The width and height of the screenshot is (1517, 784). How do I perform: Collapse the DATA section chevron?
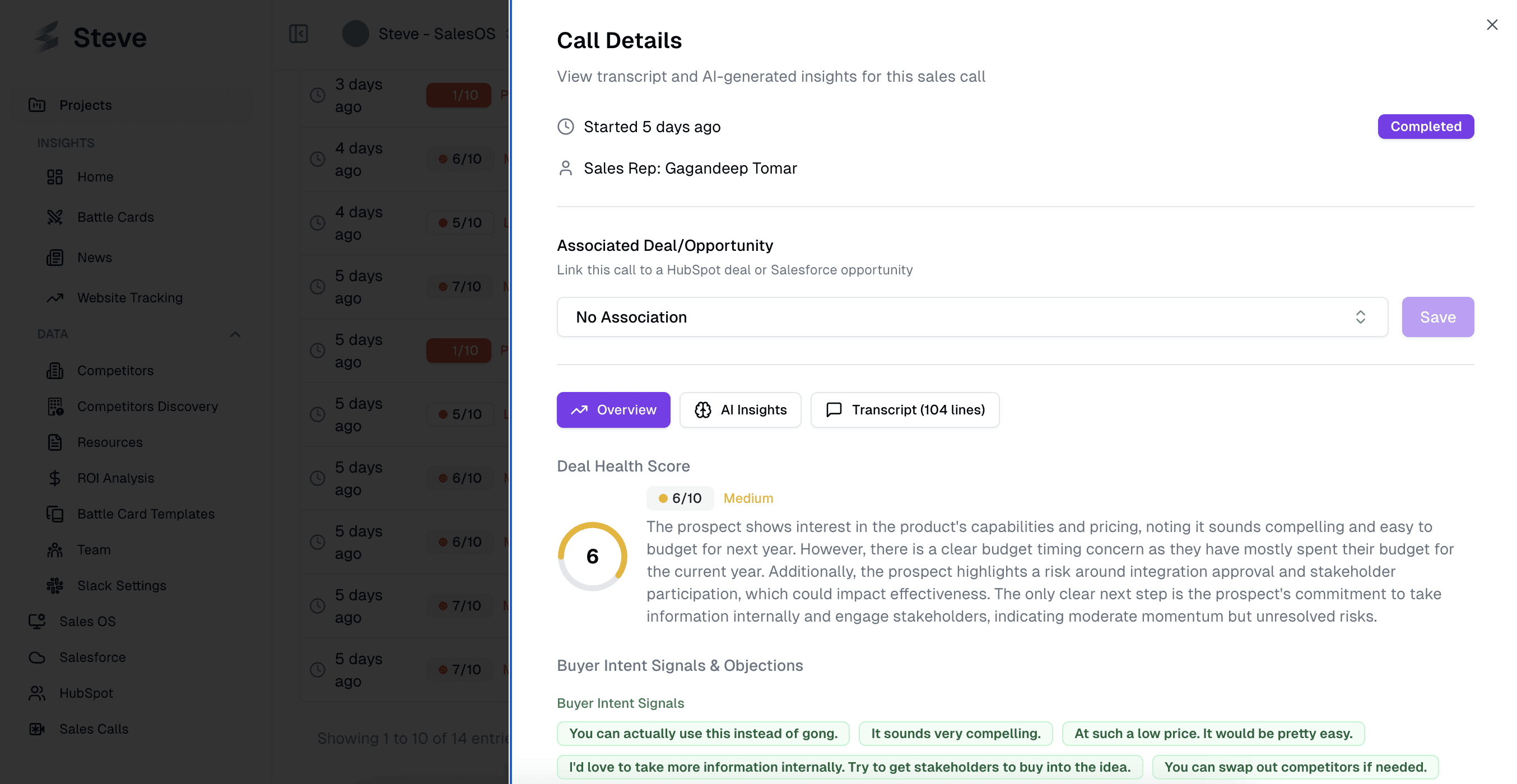pos(235,334)
